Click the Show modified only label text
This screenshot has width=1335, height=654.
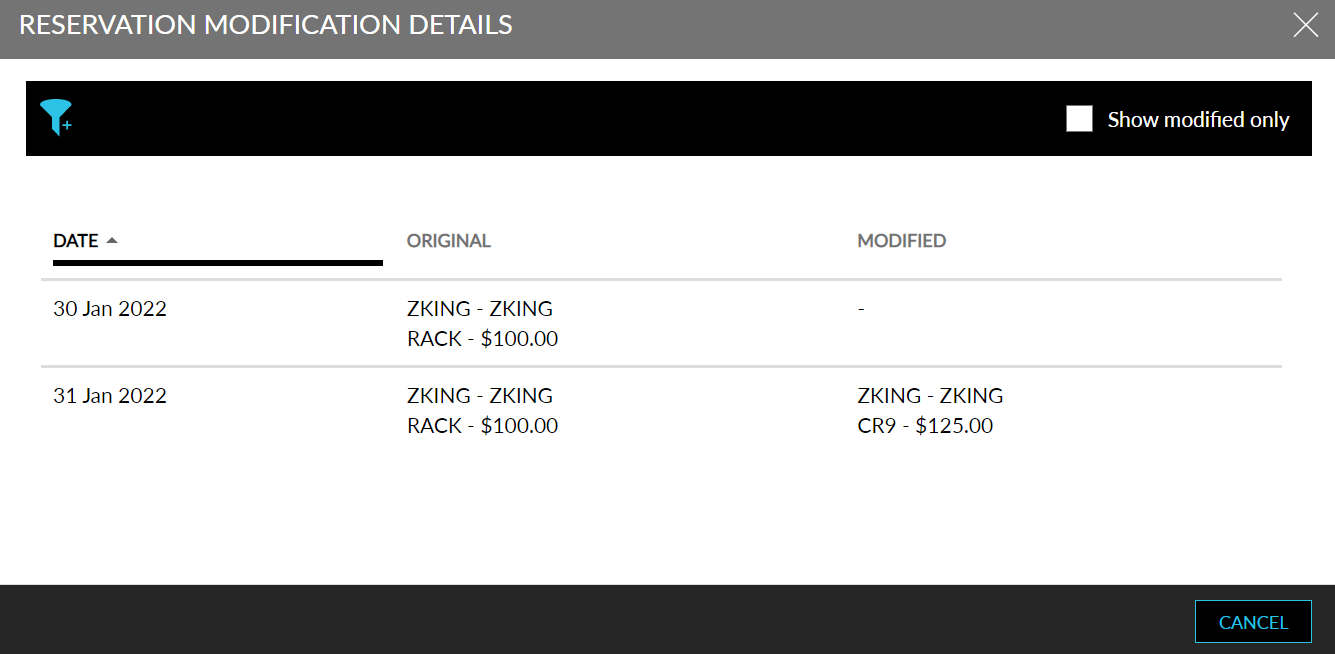point(1197,118)
